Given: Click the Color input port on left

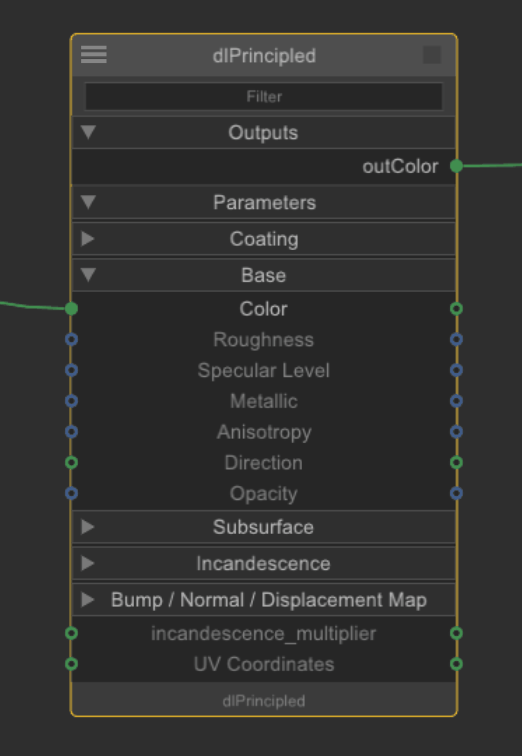Looking at the screenshot, I should tap(71, 309).
